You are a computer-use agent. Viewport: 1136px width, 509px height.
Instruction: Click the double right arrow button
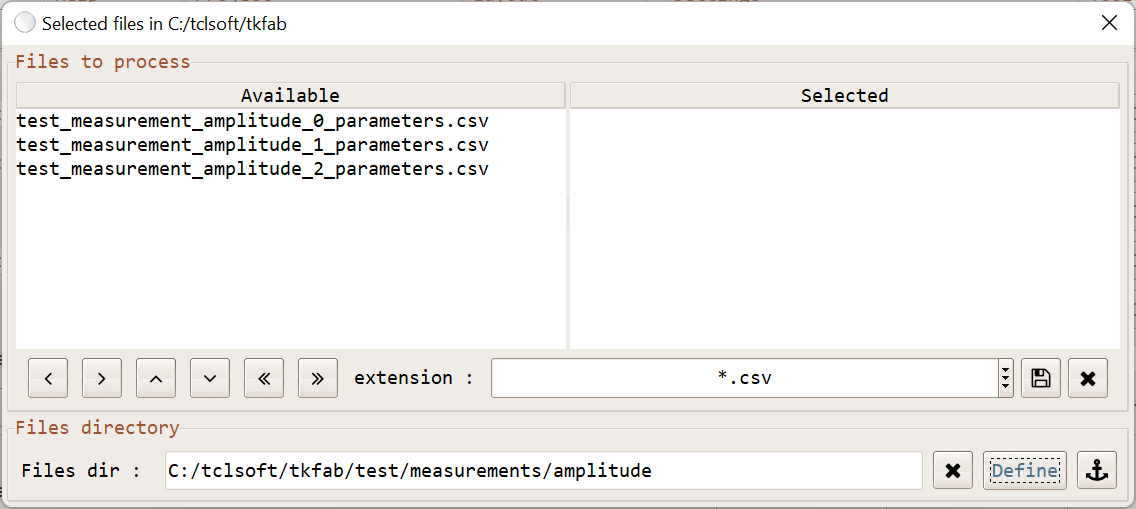[x=318, y=379]
